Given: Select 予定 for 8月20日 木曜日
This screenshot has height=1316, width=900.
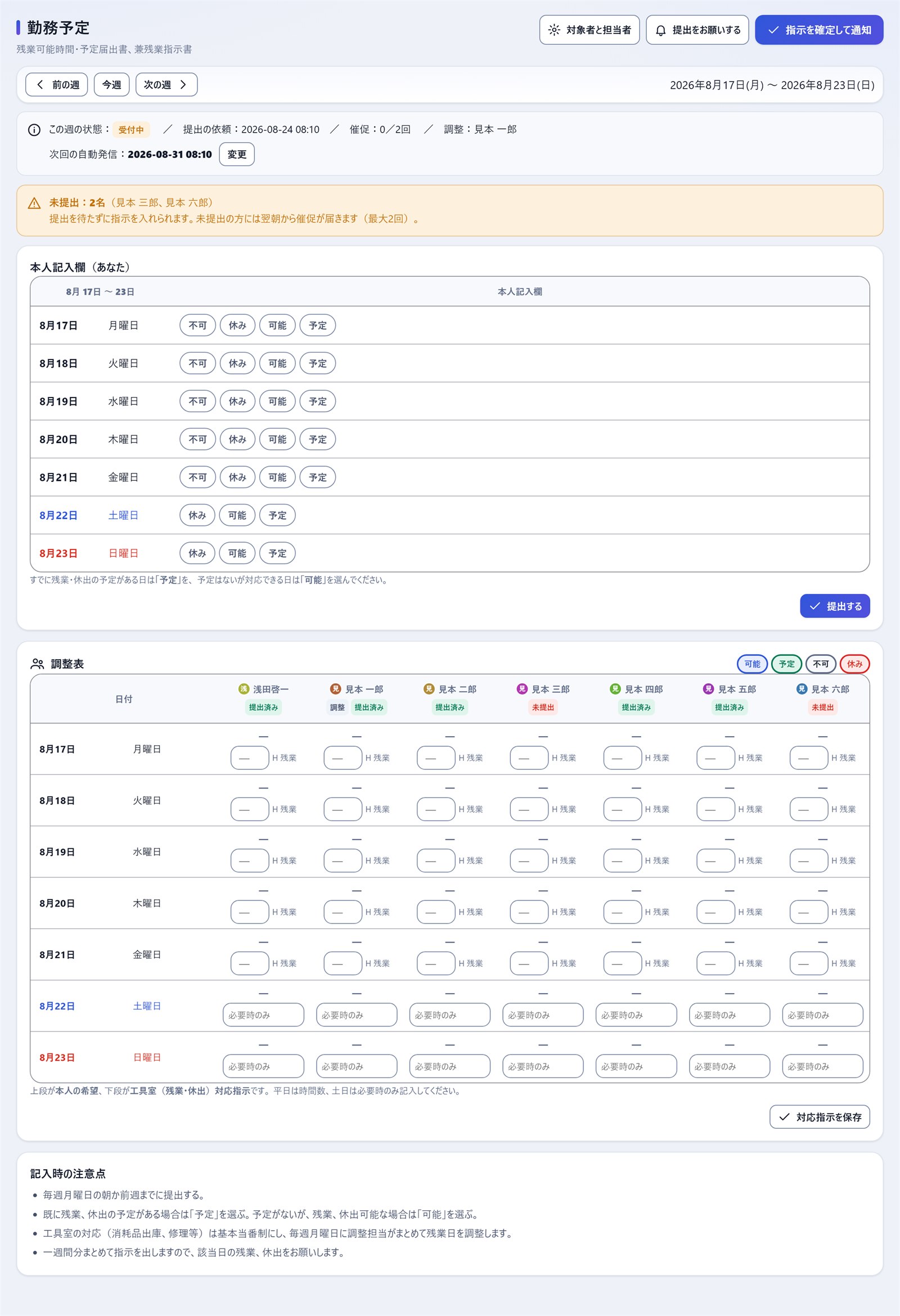Looking at the screenshot, I should pyautogui.click(x=318, y=439).
